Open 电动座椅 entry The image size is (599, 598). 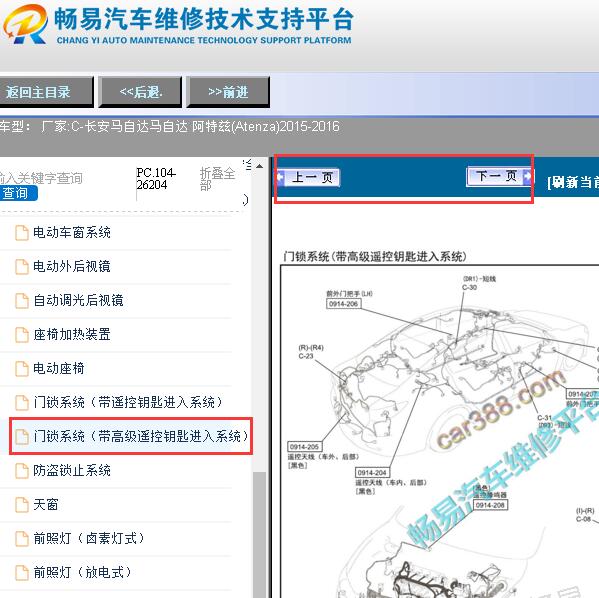(x=59, y=368)
